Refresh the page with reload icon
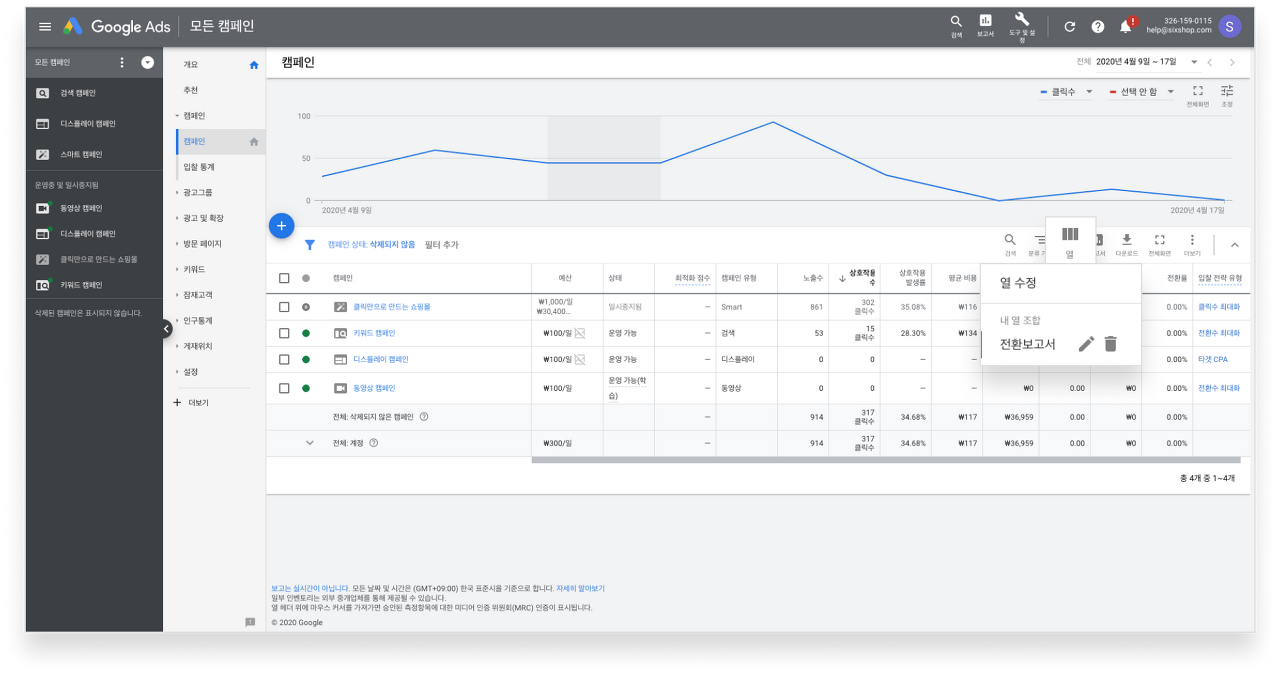The height and width of the screenshot is (676, 1280). 1070,27
